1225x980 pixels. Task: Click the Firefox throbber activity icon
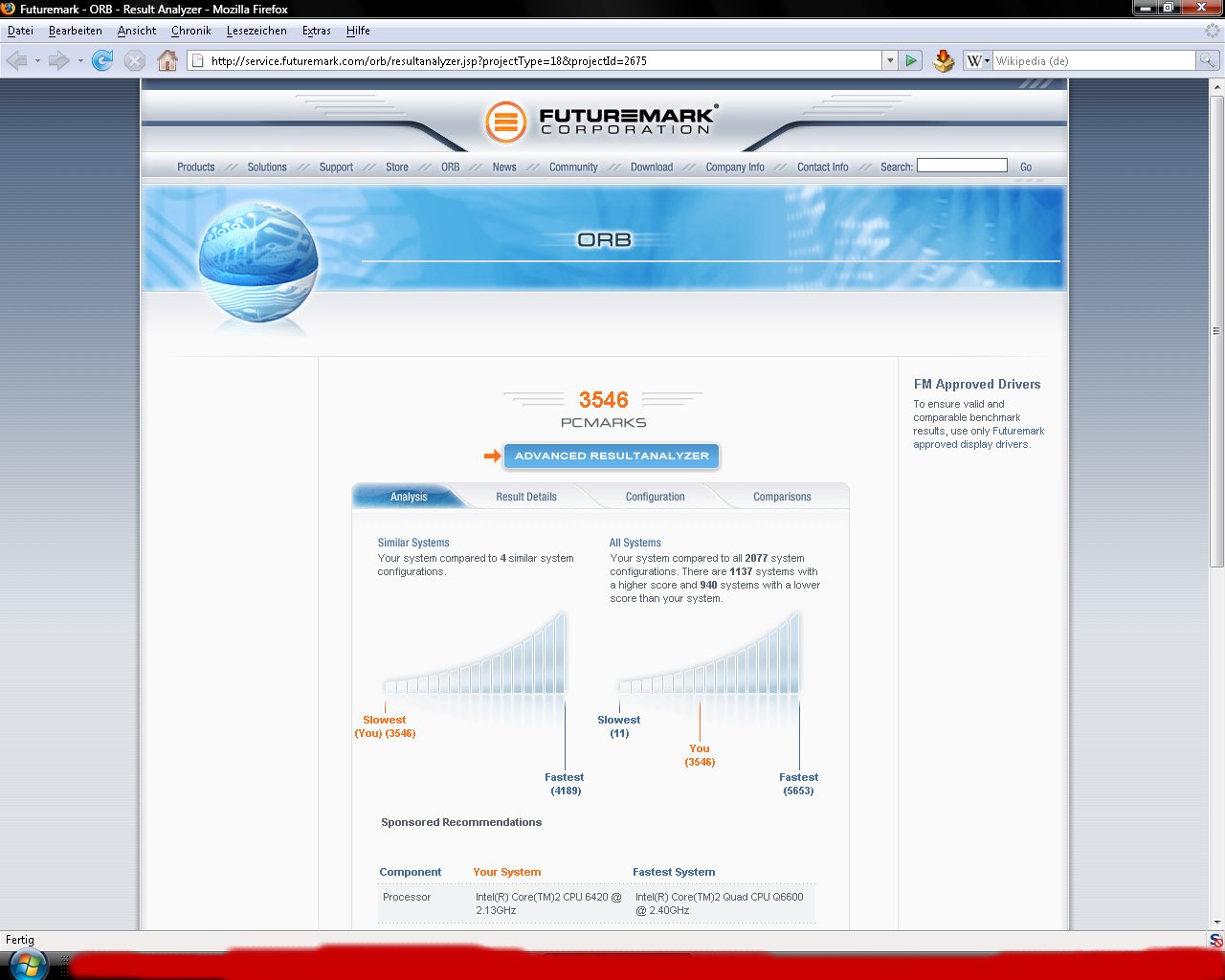pyautogui.click(x=1213, y=31)
